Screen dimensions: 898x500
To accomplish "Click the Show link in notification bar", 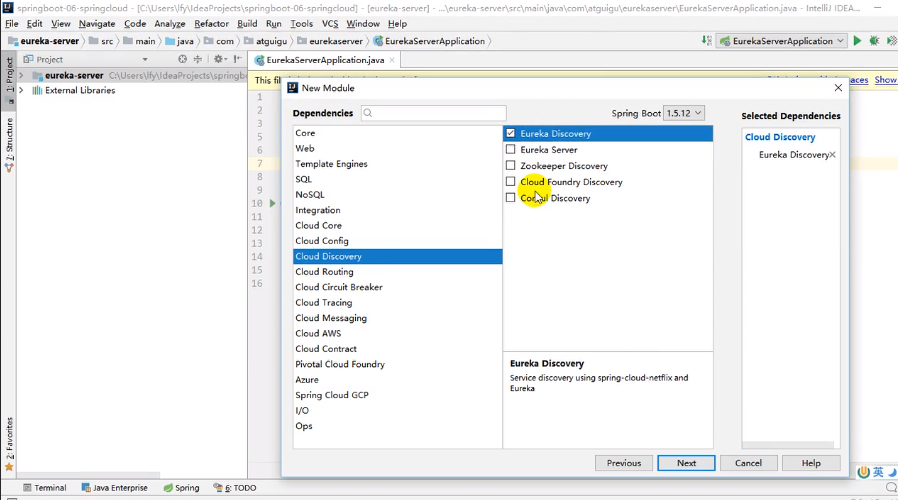I will tap(885, 80).
